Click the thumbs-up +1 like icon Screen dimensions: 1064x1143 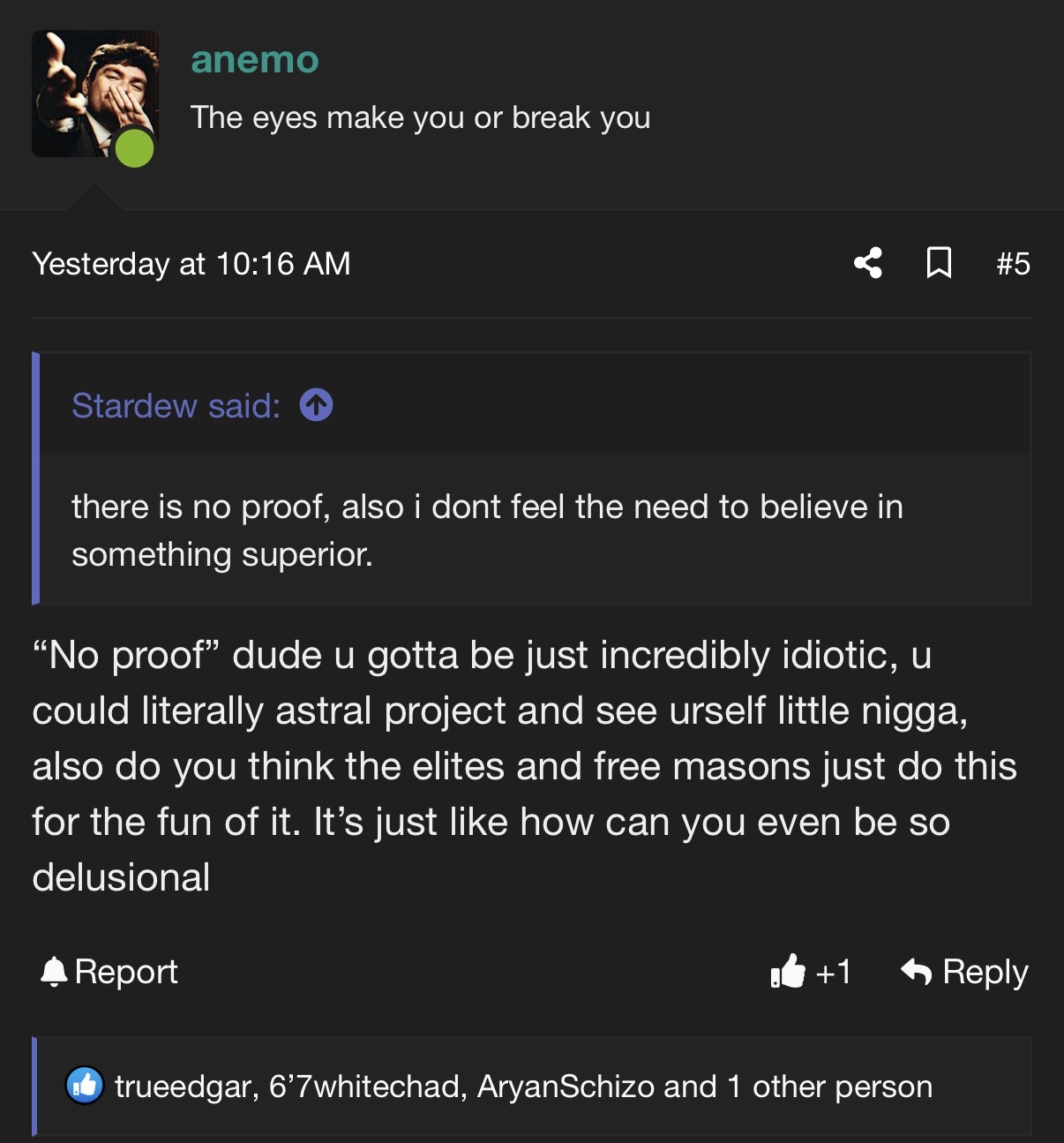click(788, 971)
